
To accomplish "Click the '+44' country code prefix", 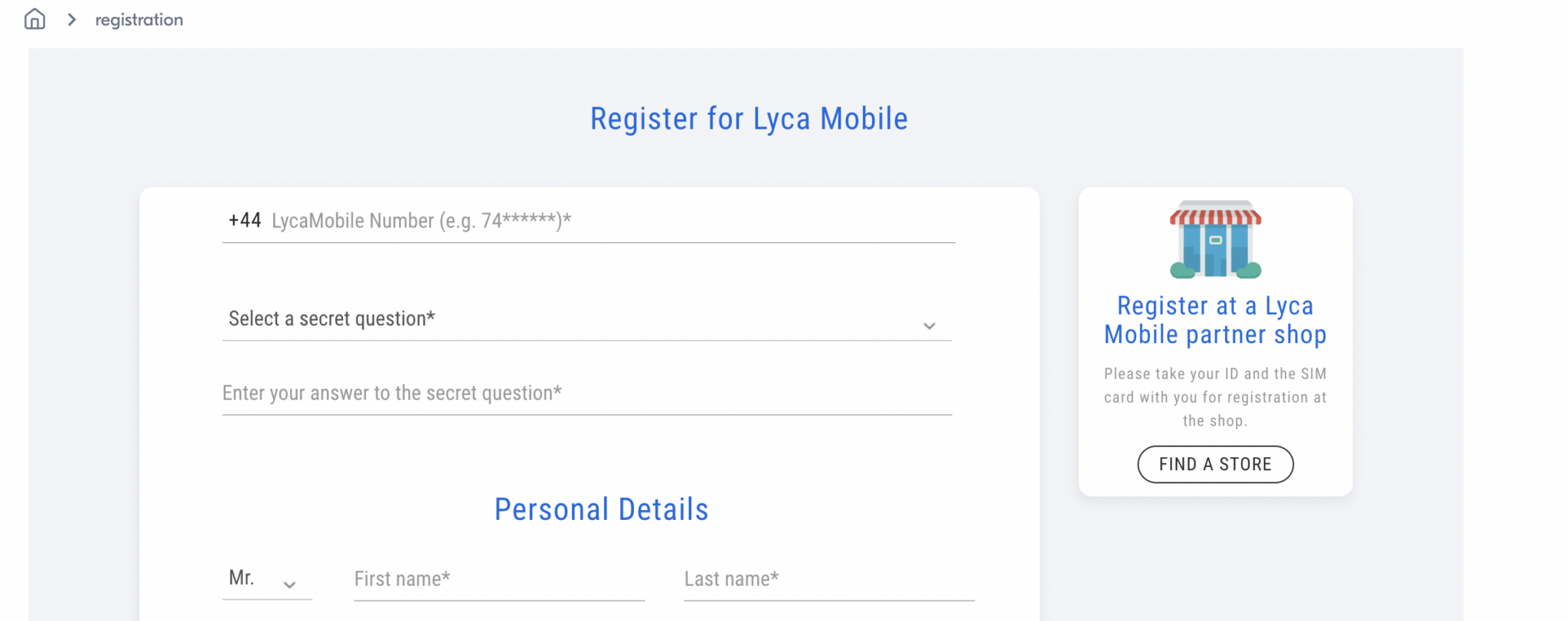I will 244,220.
